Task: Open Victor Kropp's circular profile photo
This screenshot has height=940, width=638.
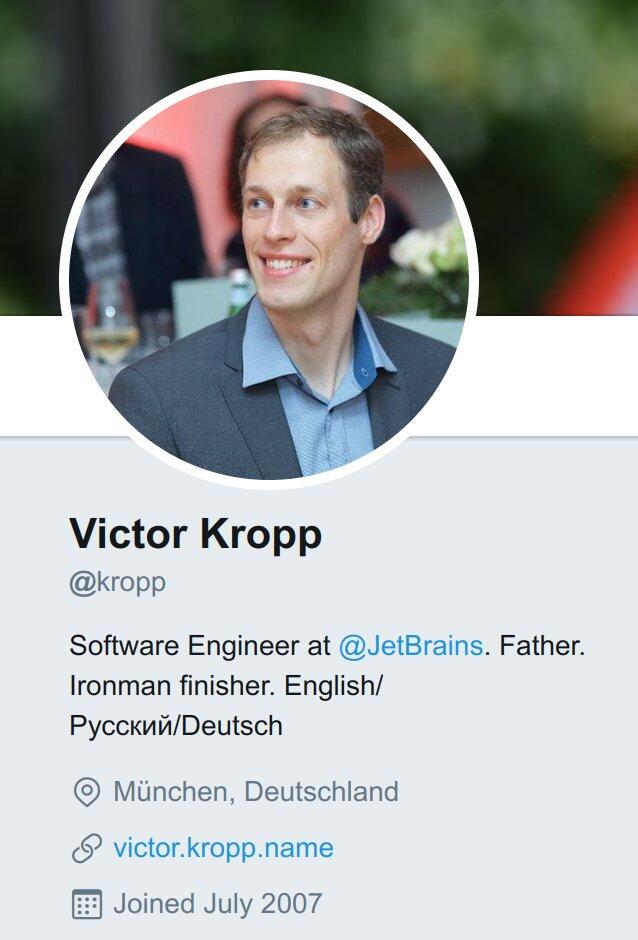Action: point(269,279)
